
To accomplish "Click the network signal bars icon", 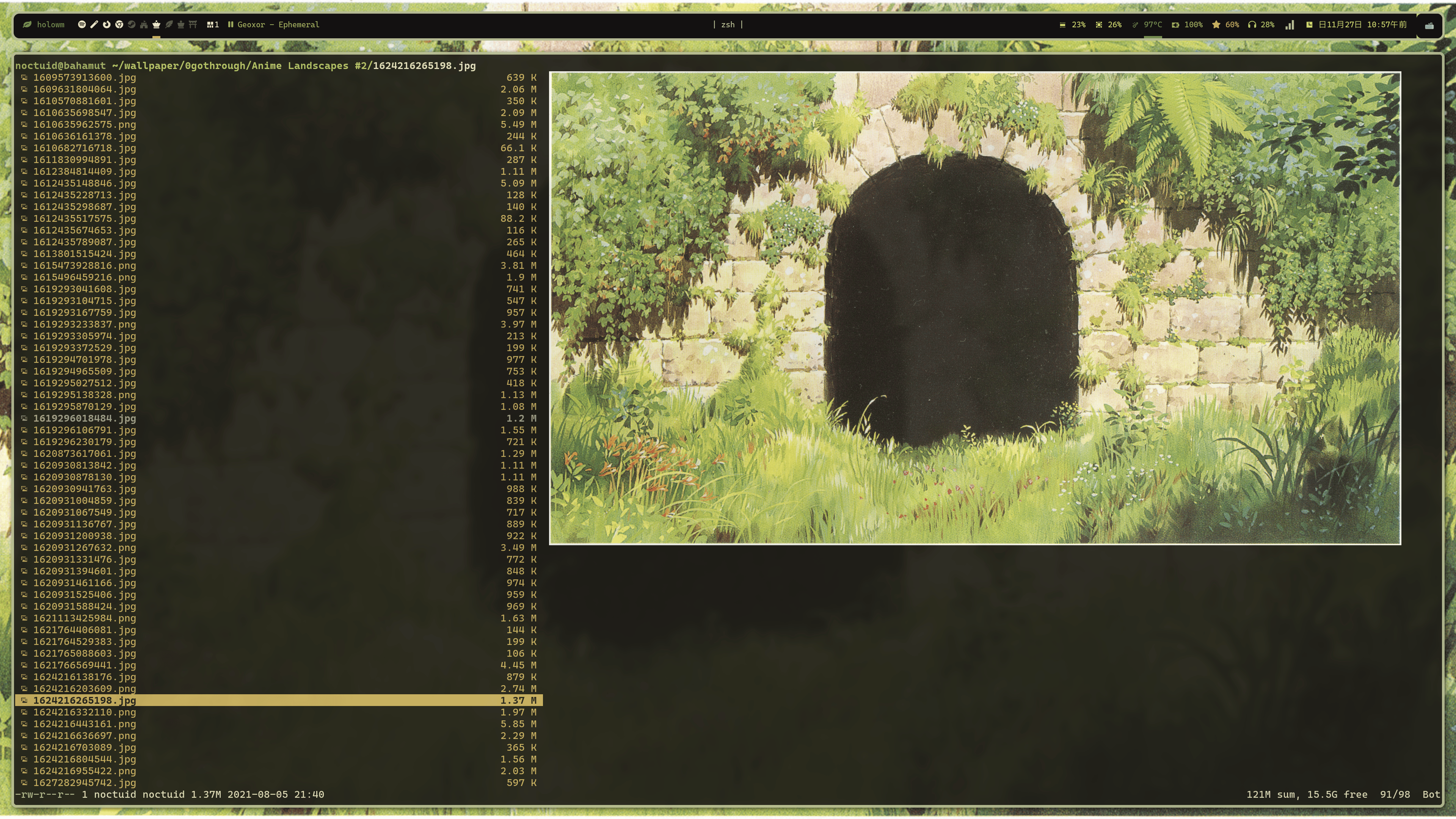I will click(x=1289, y=24).
